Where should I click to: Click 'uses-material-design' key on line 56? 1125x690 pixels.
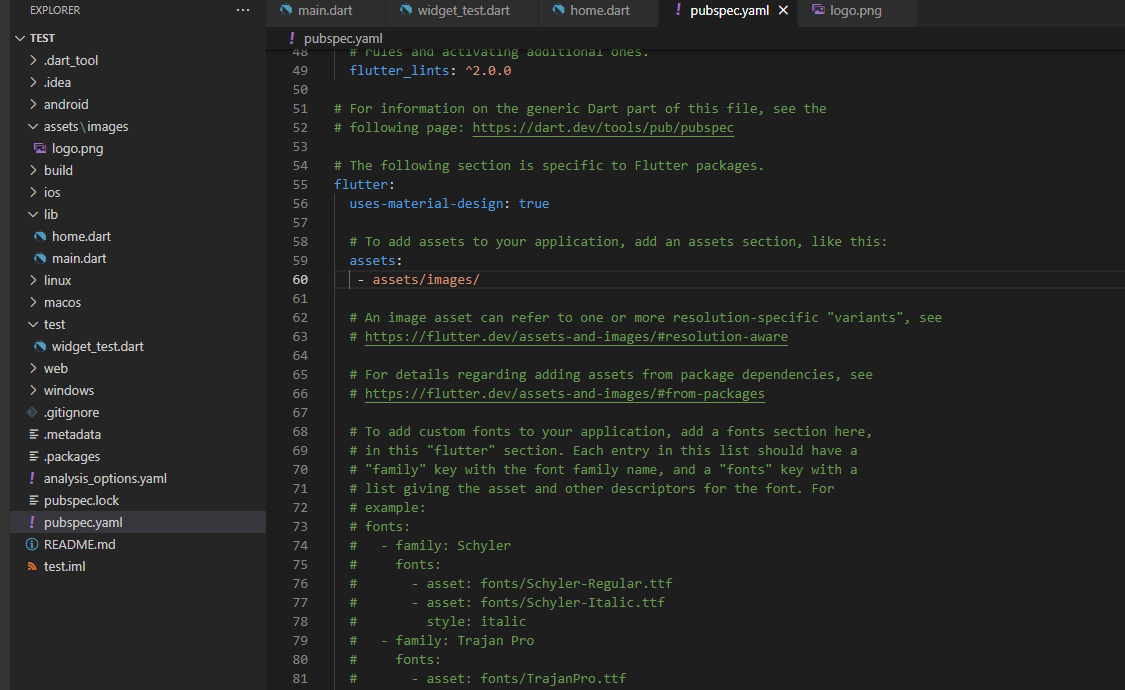click(426, 204)
